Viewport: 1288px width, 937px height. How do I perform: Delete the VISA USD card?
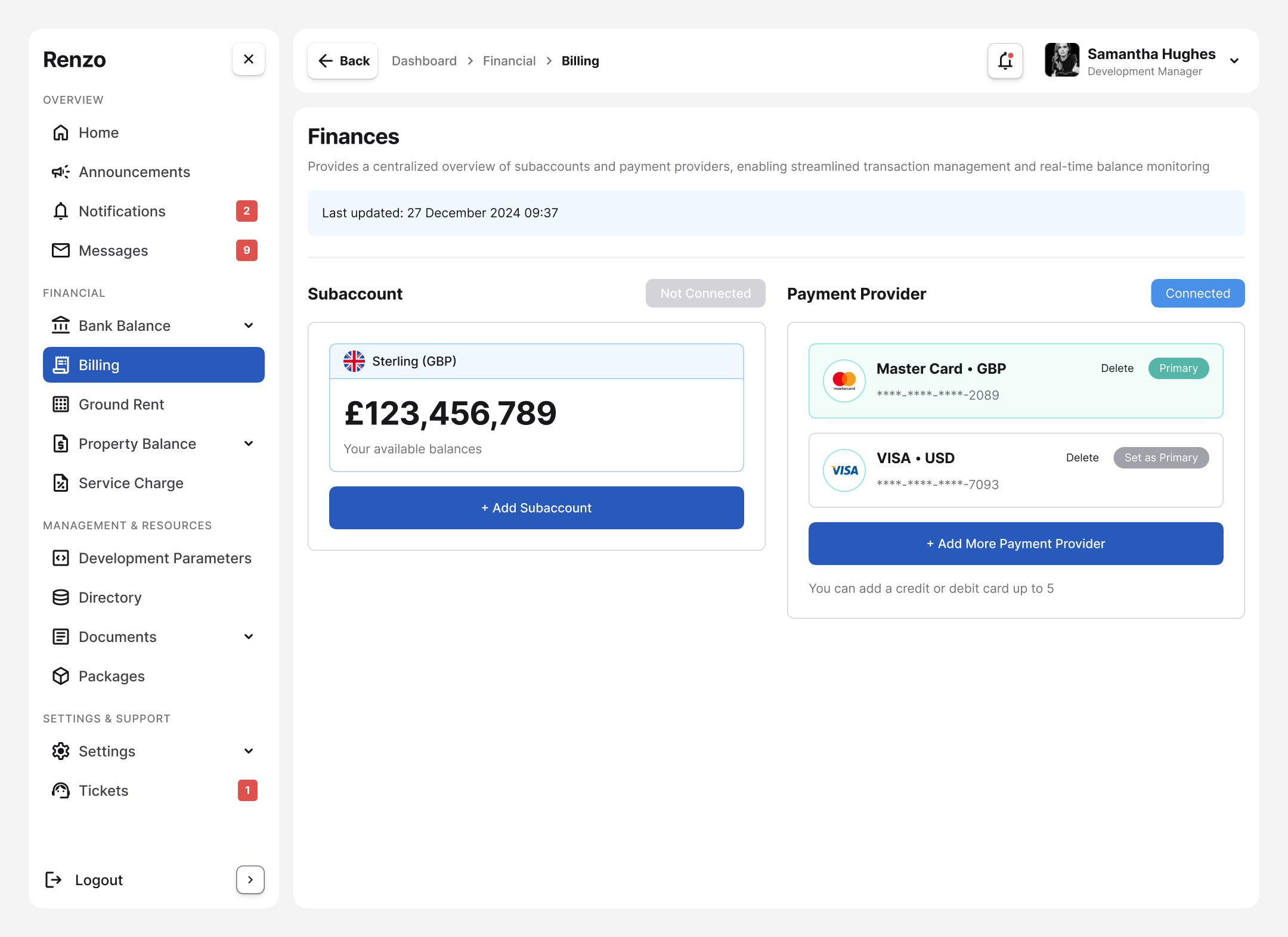[1082, 458]
